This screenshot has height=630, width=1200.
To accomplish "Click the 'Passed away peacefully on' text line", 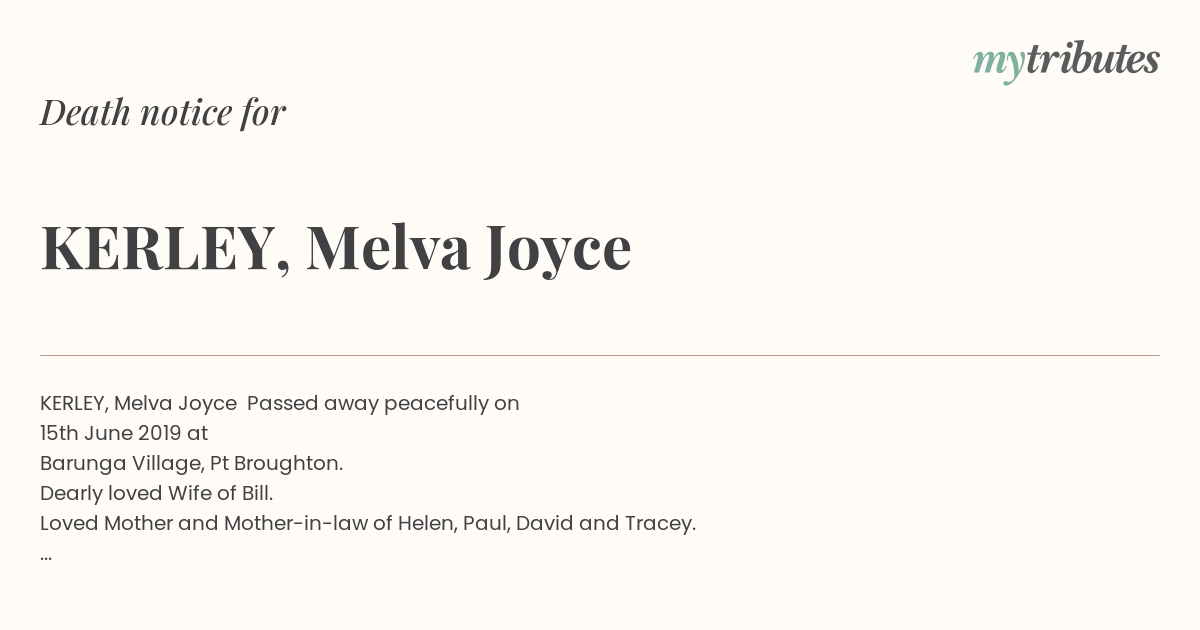I will [x=383, y=404].
